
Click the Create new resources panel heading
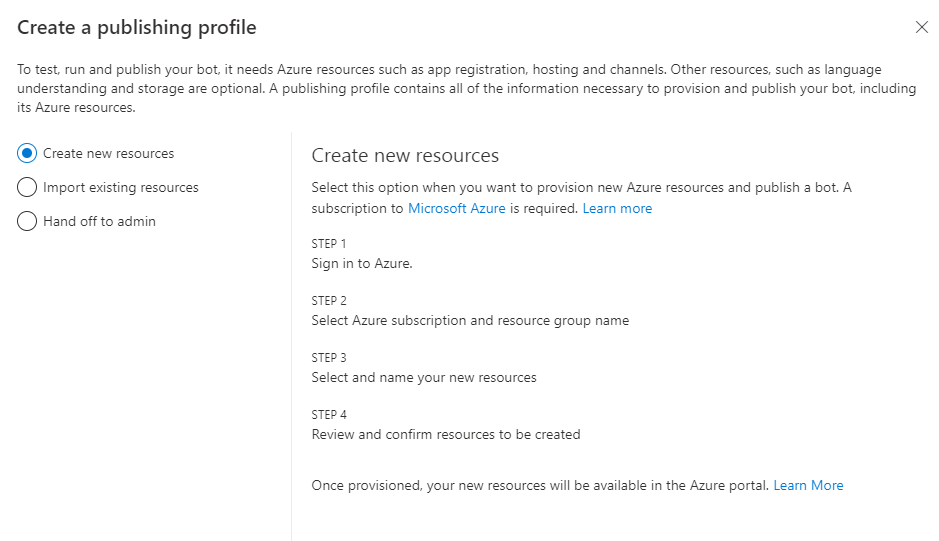click(405, 156)
